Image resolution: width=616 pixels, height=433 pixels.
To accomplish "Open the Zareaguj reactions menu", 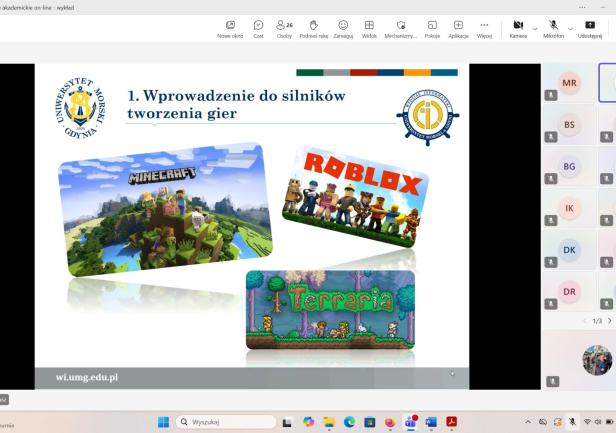I will (343, 28).
